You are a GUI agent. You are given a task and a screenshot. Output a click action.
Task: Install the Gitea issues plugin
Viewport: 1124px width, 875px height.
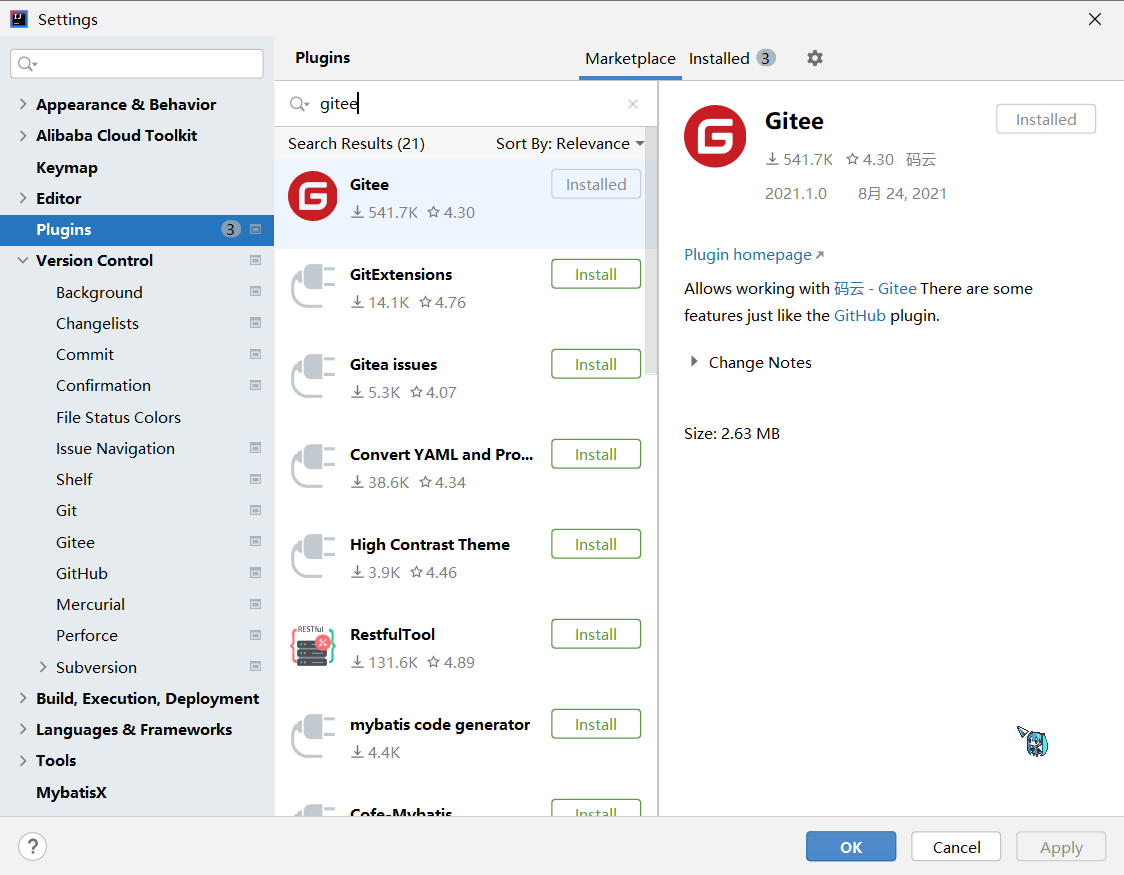tap(596, 365)
